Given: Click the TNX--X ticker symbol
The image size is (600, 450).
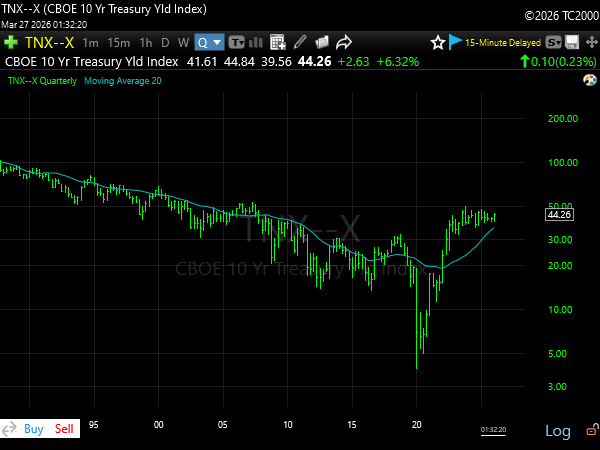Looking at the screenshot, I should coord(49,42).
